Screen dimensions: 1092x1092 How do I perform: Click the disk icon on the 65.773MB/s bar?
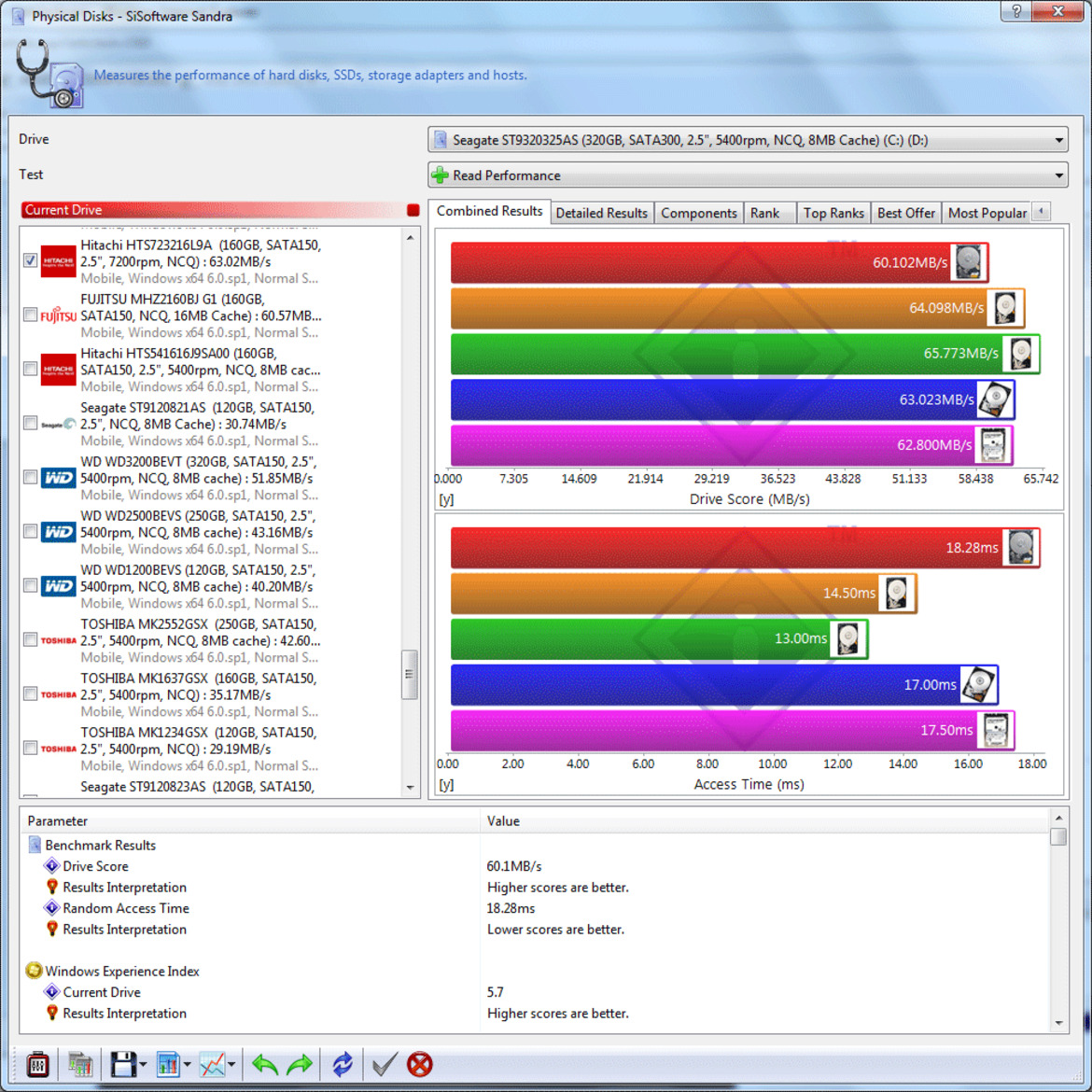click(x=1021, y=354)
